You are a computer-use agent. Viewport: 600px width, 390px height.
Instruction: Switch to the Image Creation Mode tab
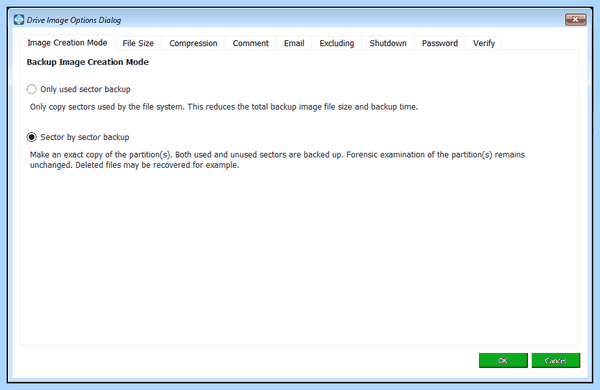tap(67, 43)
